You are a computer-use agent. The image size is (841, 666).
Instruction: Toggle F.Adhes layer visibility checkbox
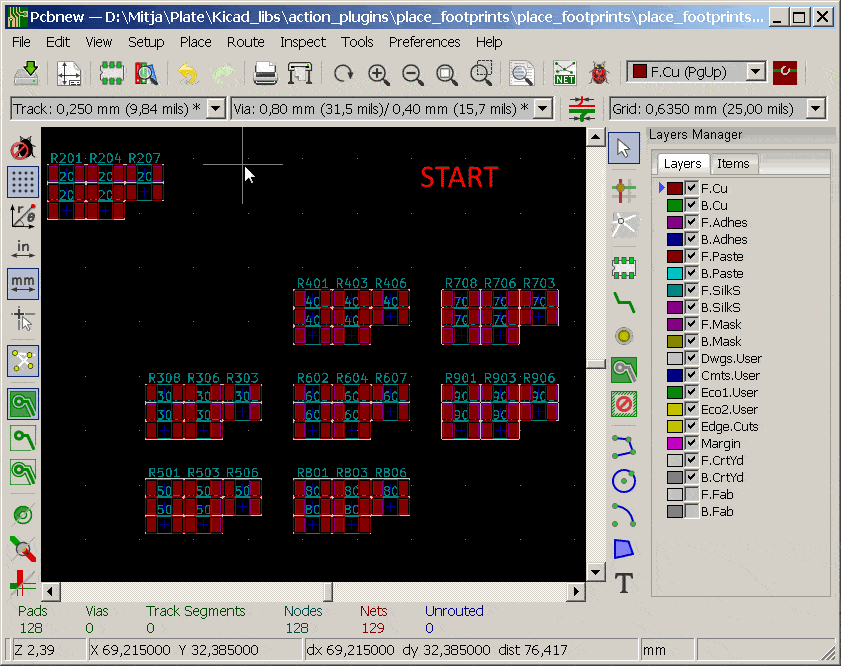coord(691,222)
